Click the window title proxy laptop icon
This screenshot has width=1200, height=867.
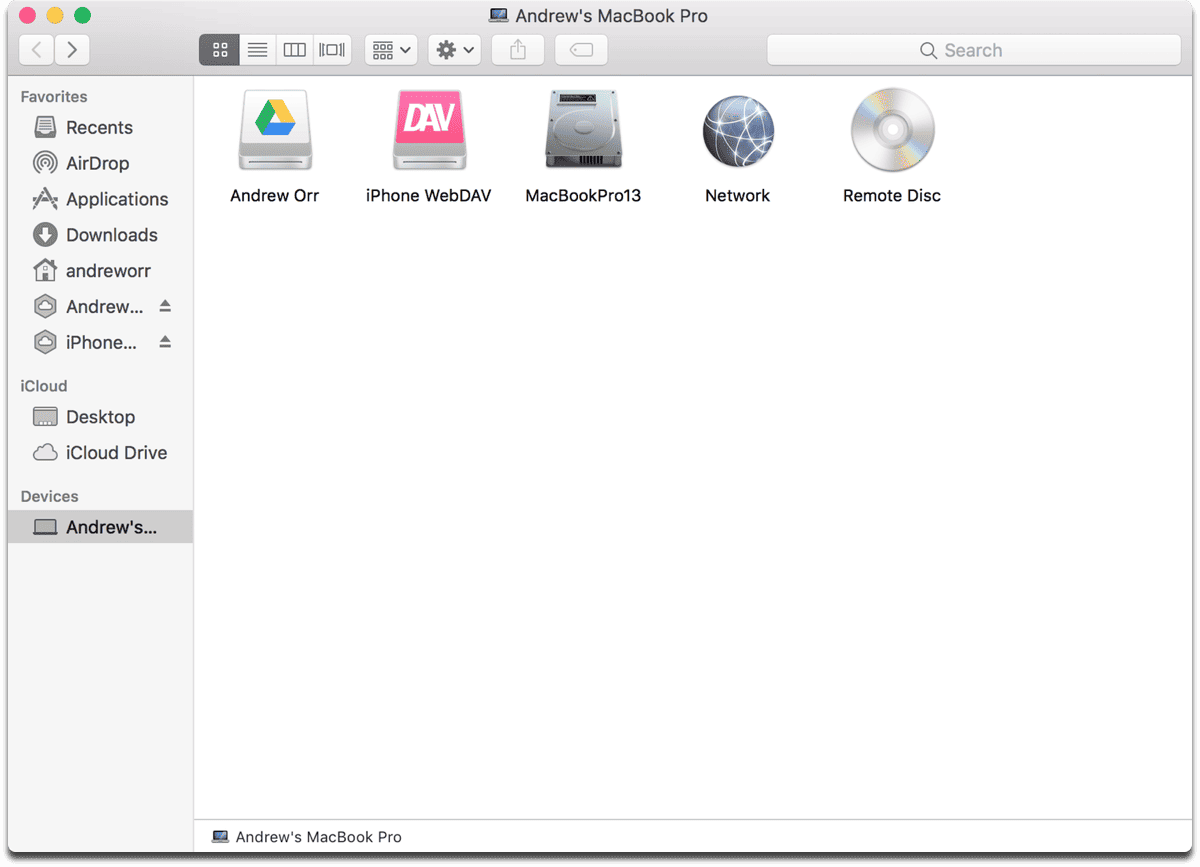[x=498, y=15]
